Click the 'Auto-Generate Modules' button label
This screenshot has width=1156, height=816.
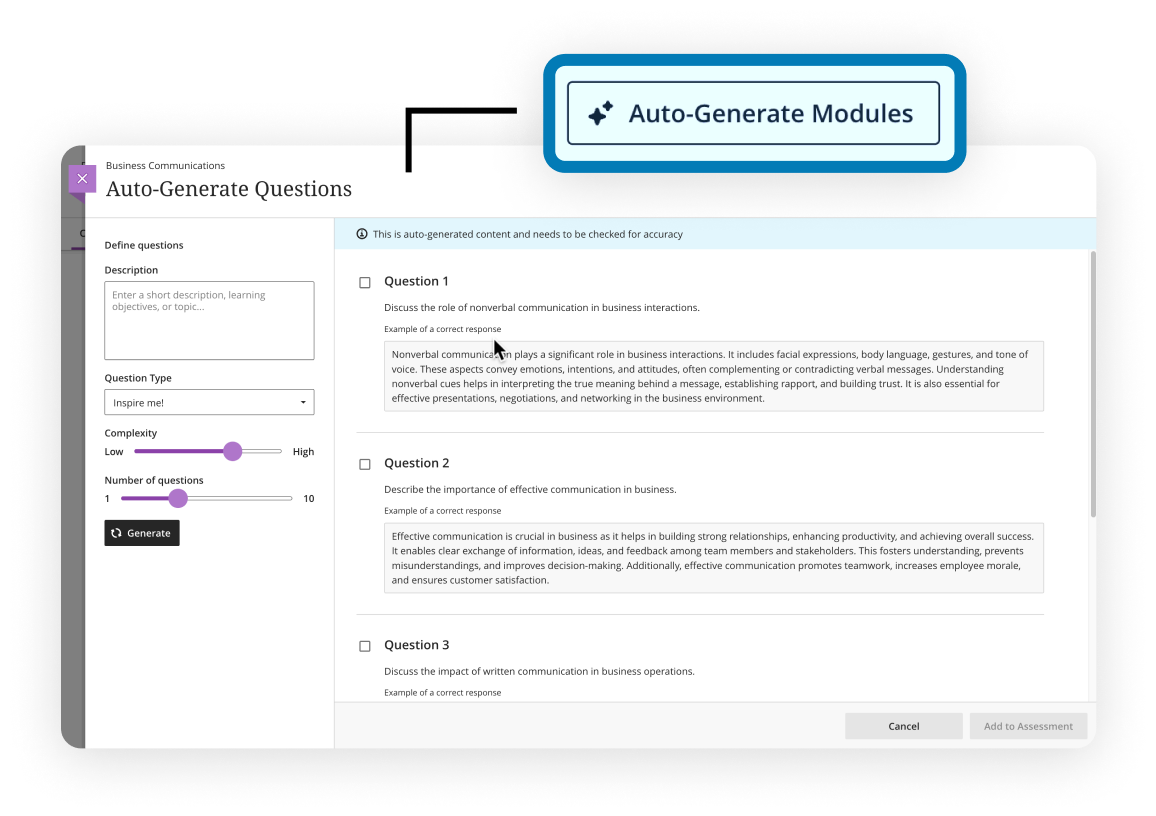point(770,114)
